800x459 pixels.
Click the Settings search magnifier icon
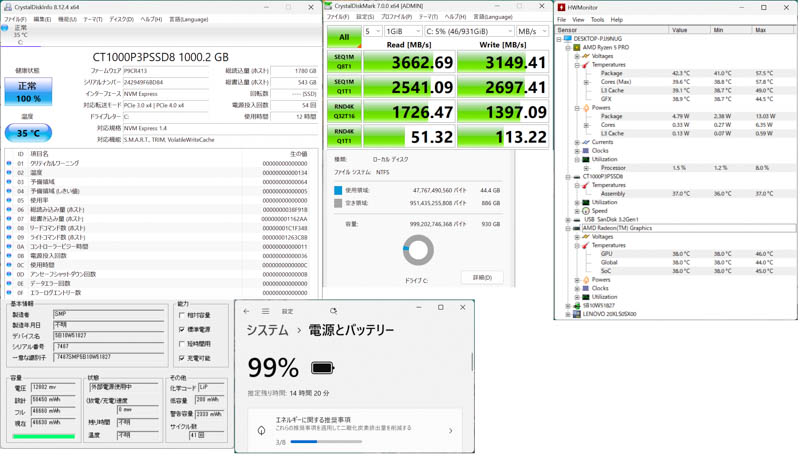pyautogui.click(x=333, y=311)
